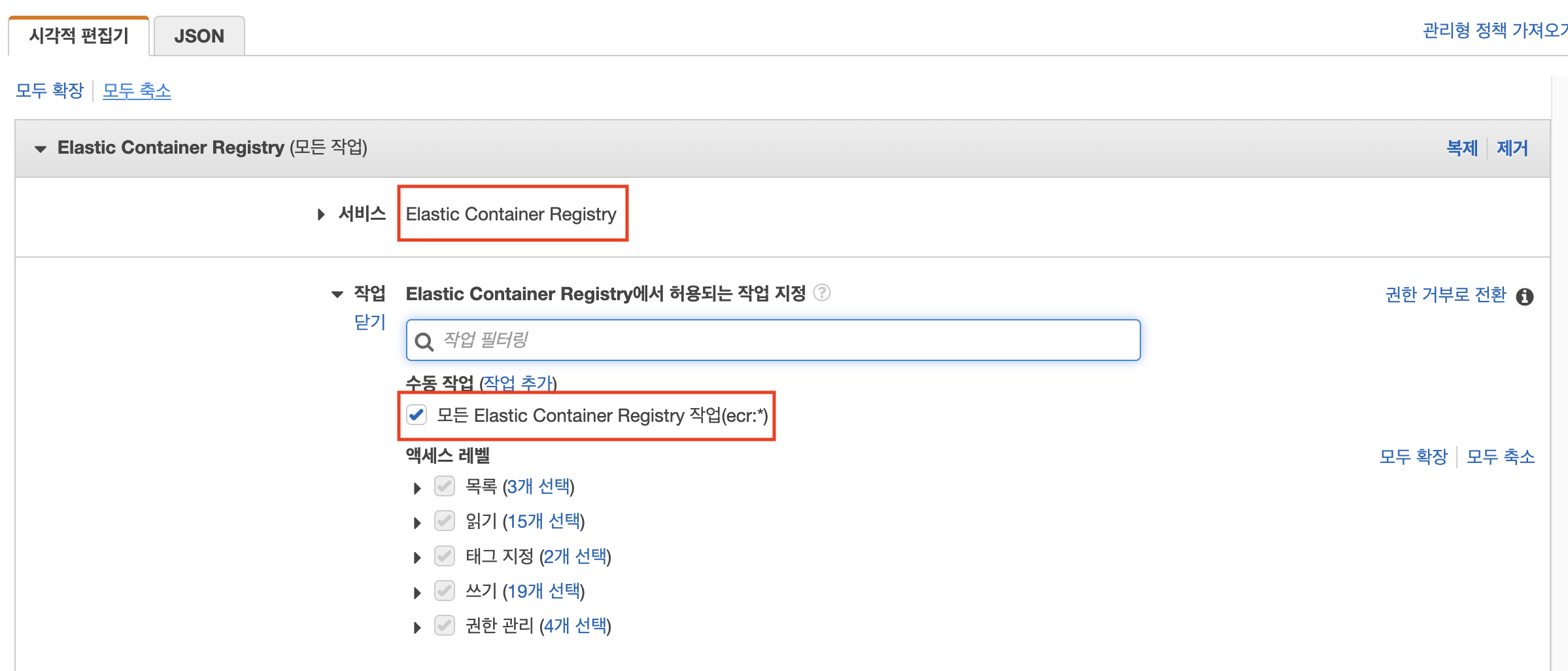Click the vertical scrollbar at right edge
Screen dimensions: 1568x671
[1559, 373]
